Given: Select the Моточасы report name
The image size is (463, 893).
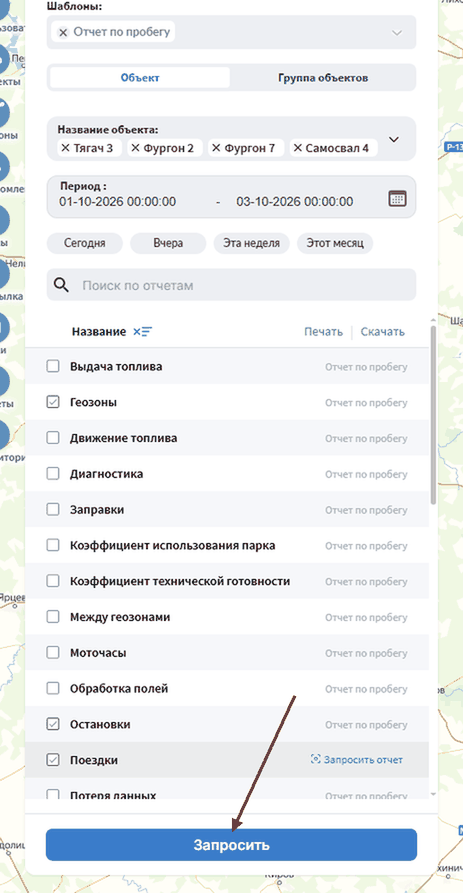Looking at the screenshot, I should tap(98, 653).
